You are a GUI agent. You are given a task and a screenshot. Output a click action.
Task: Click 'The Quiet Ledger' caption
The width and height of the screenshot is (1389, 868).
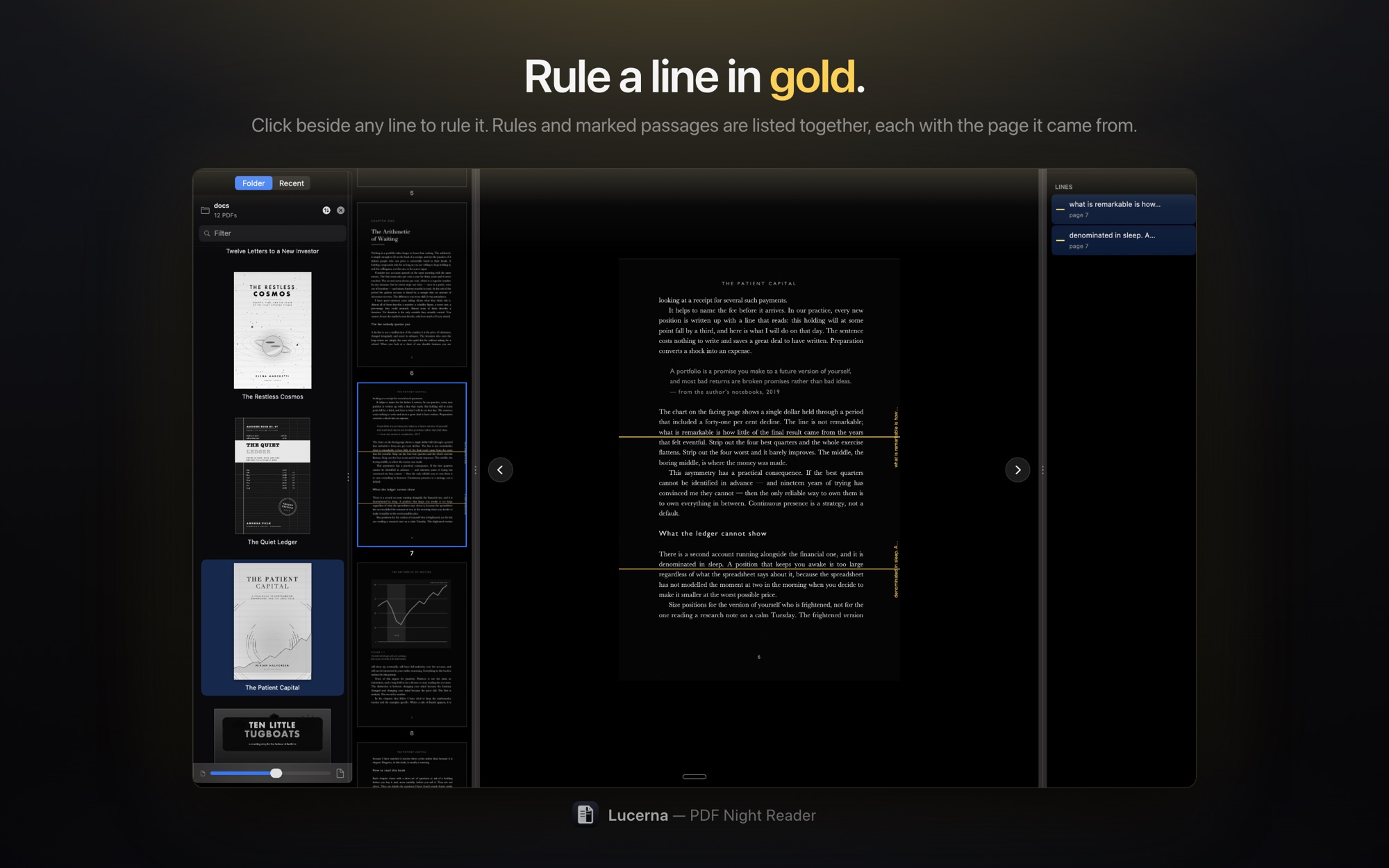[x=272, y=542]
